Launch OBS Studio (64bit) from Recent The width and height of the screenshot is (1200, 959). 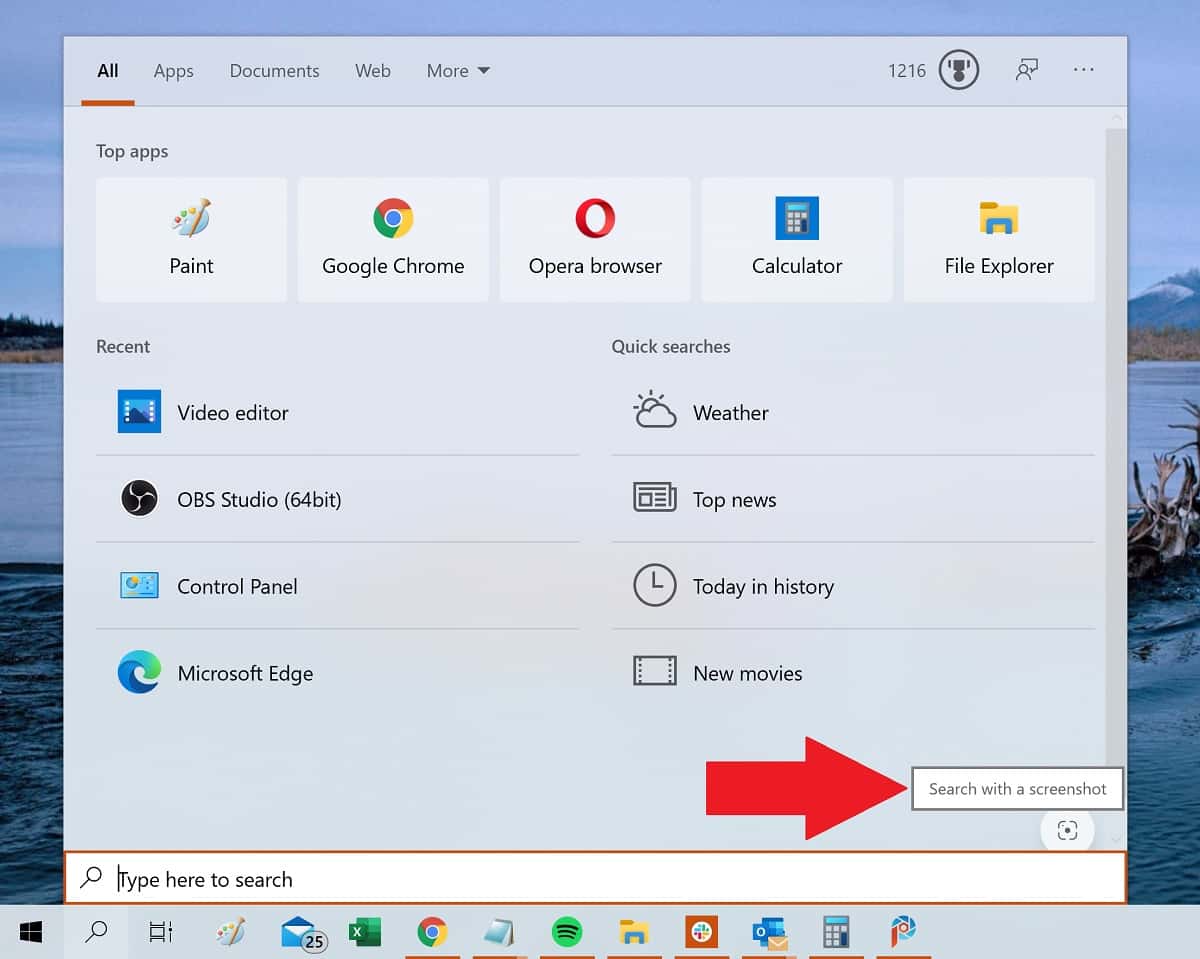pyautogui.click(x=338, y=499)
